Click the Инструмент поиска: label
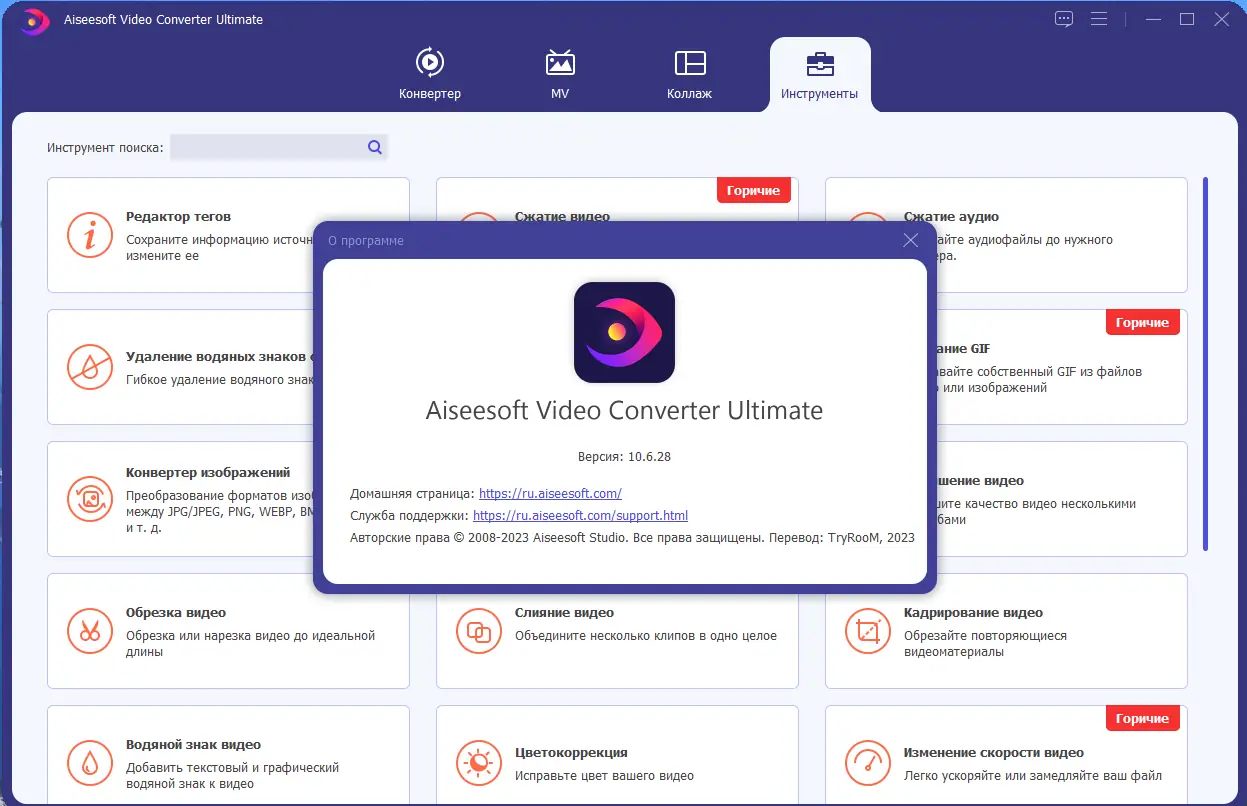 click(105, 147)
